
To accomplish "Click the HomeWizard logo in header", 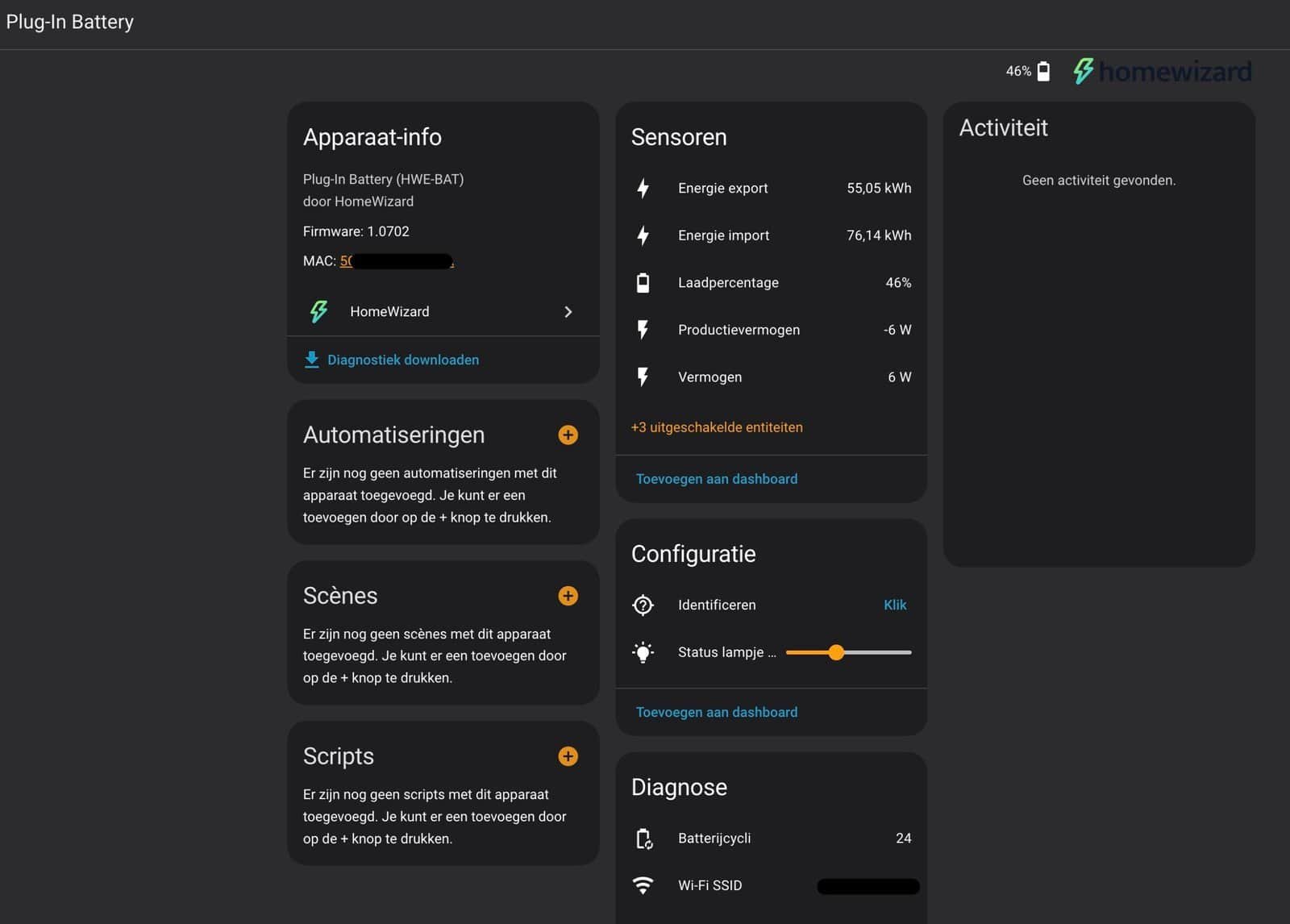I will pyautogui.click(x=1162, y=71).
